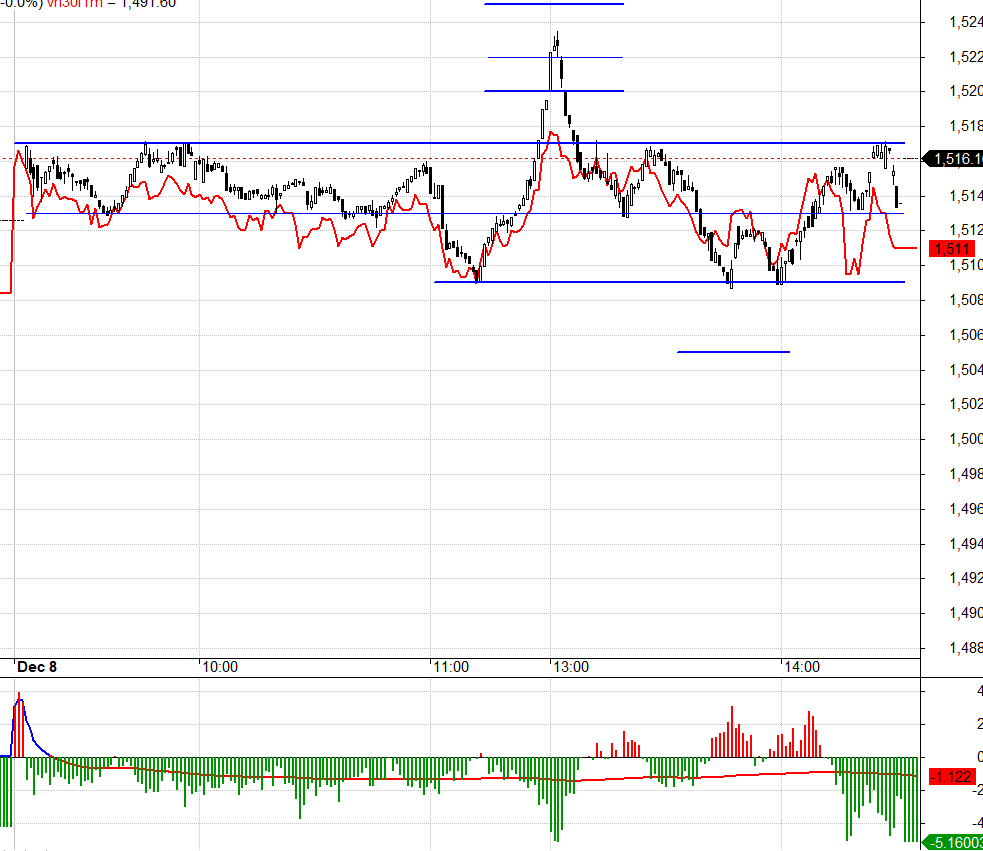
Task: Select the 13:00 time axis label
Action: tap(571, 667)
